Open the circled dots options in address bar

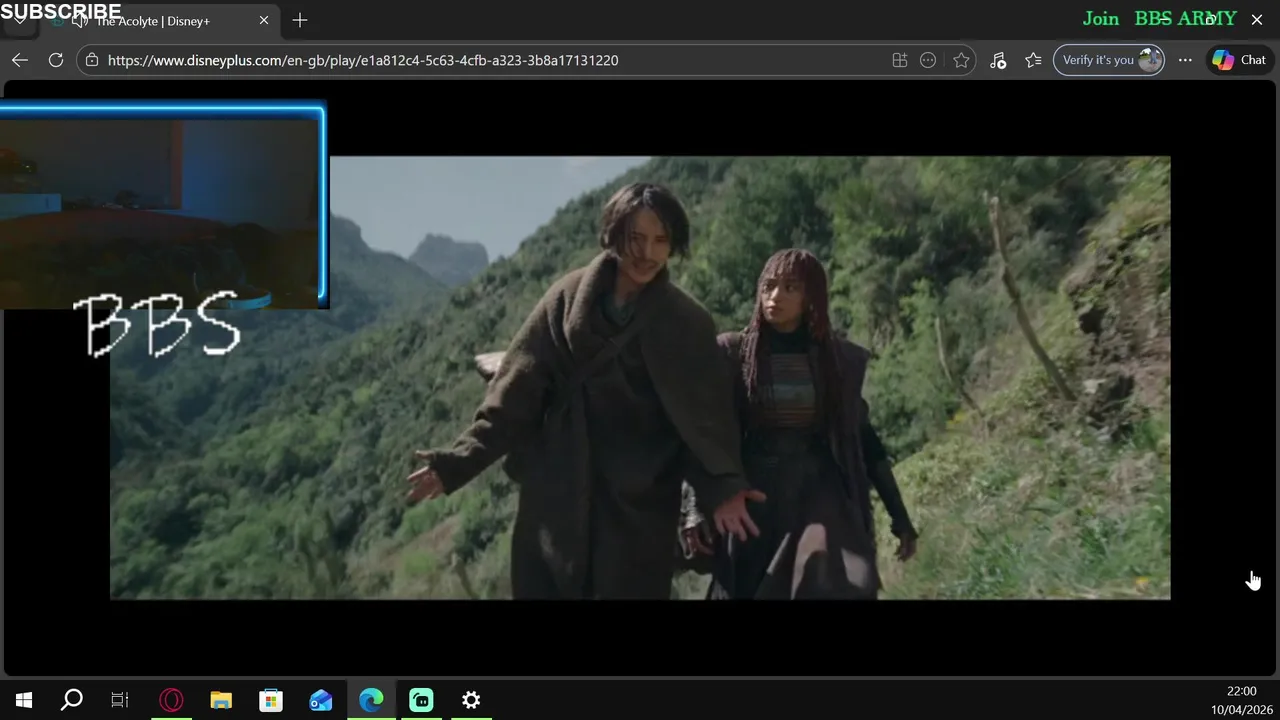pyautogui.click(x=928, y=60)
